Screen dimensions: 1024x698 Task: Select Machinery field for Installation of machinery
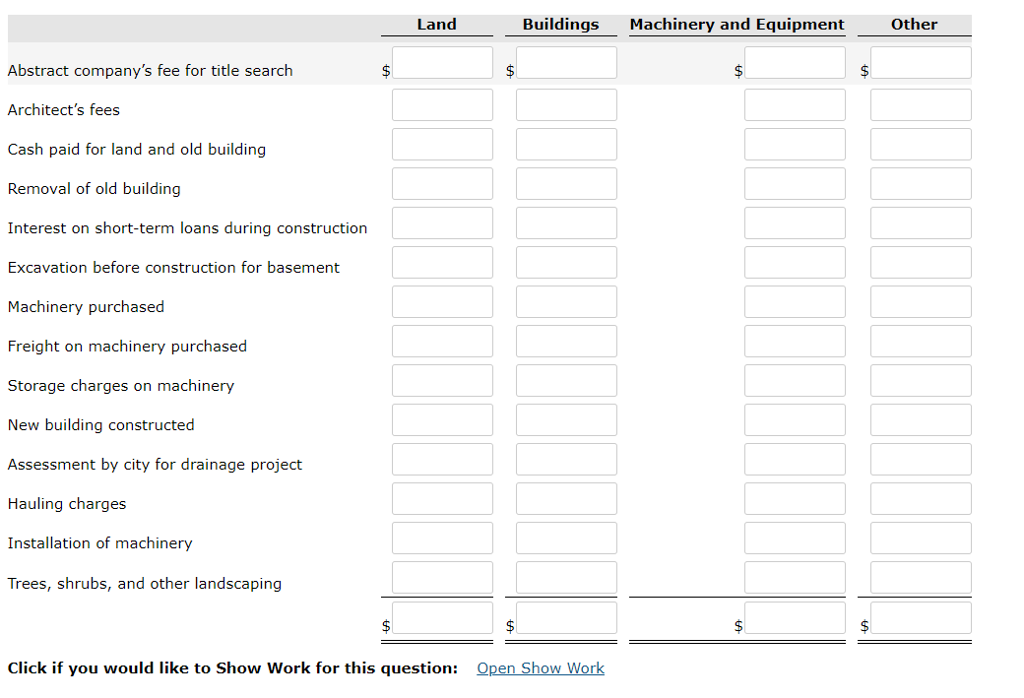[794, 537]
